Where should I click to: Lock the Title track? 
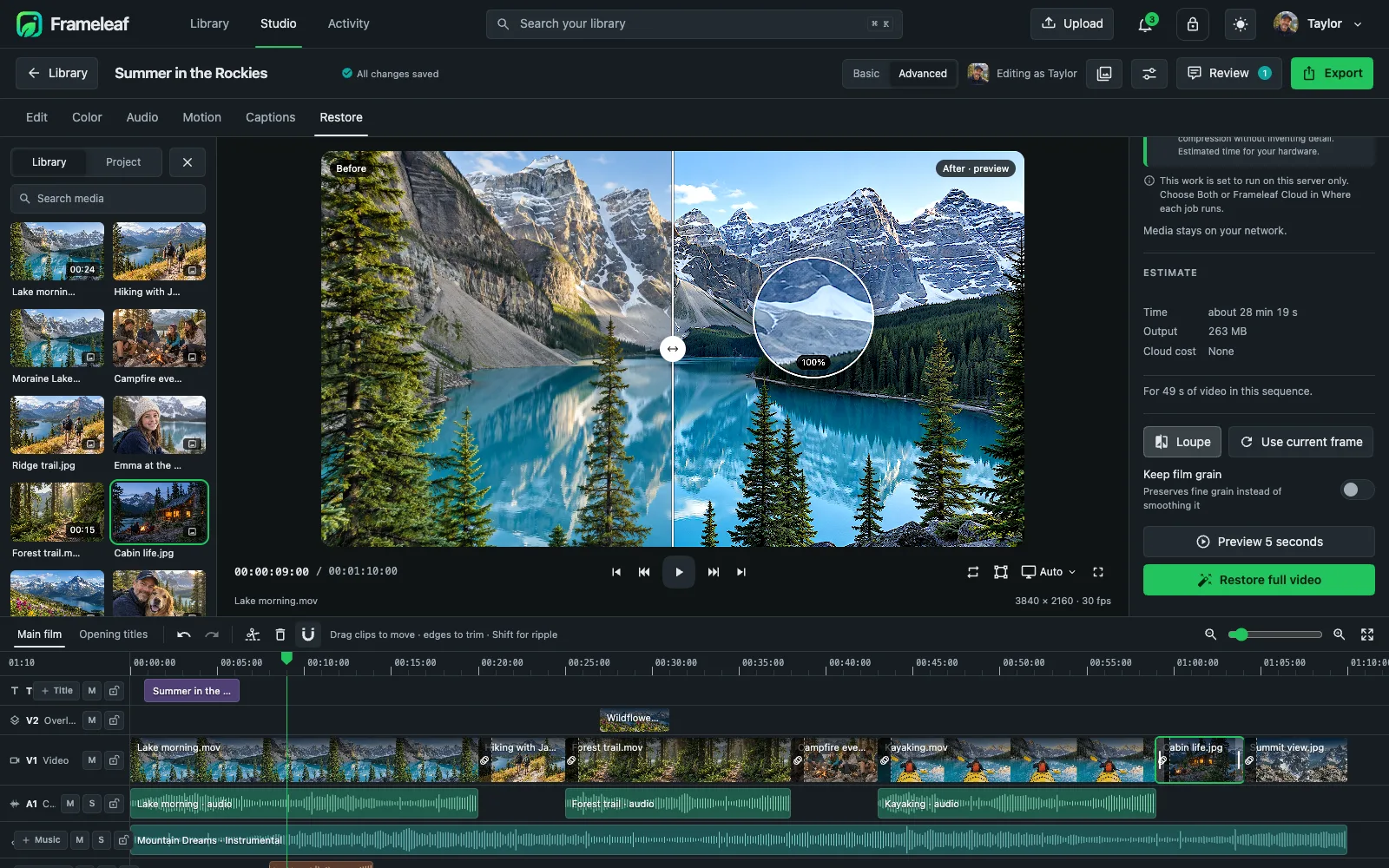click(x=115, y=691)
